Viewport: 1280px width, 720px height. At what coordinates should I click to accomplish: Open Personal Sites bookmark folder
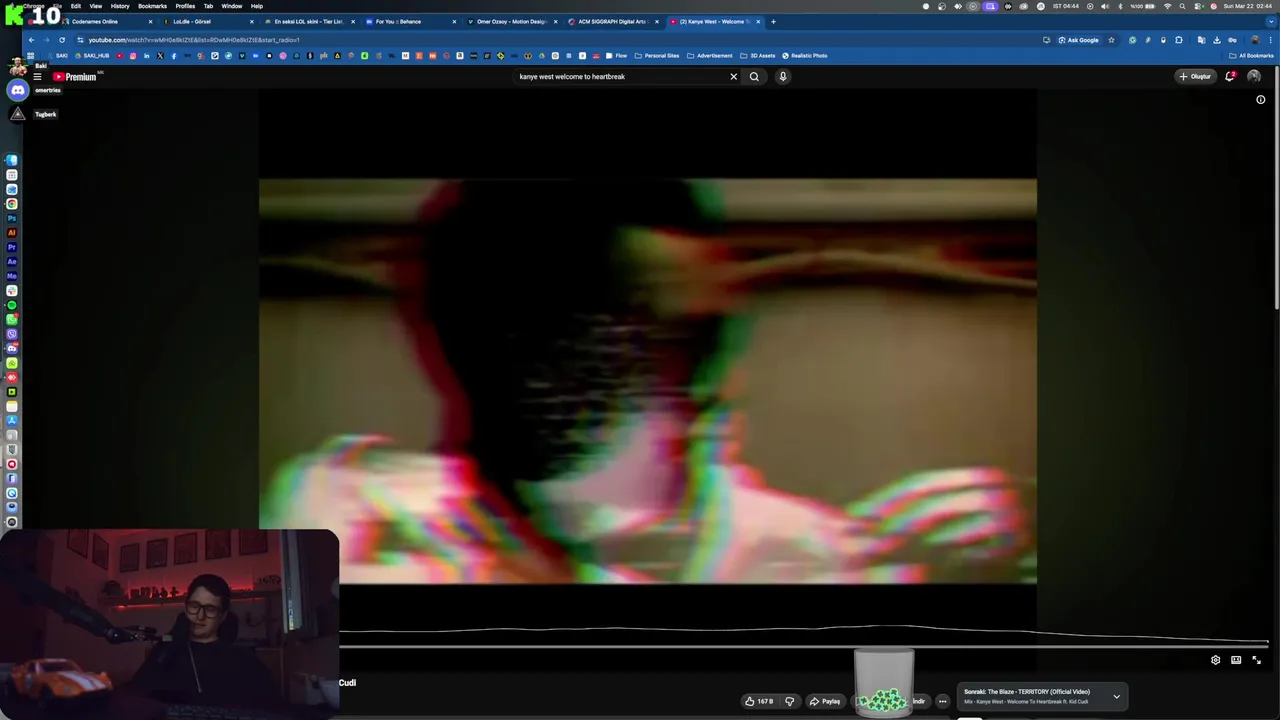point(657,55)
